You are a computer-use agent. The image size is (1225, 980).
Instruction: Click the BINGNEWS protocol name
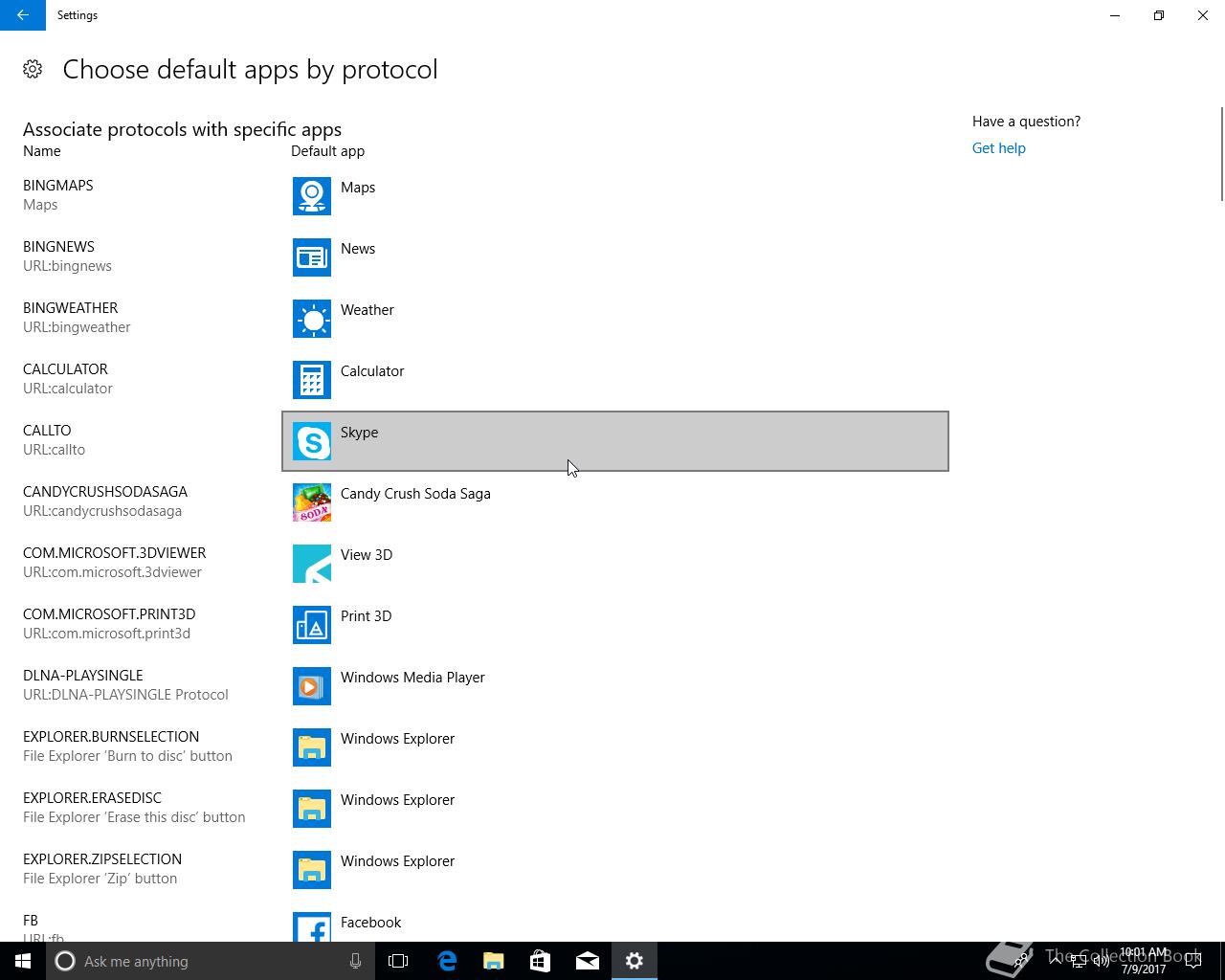[x=58, y=247]
